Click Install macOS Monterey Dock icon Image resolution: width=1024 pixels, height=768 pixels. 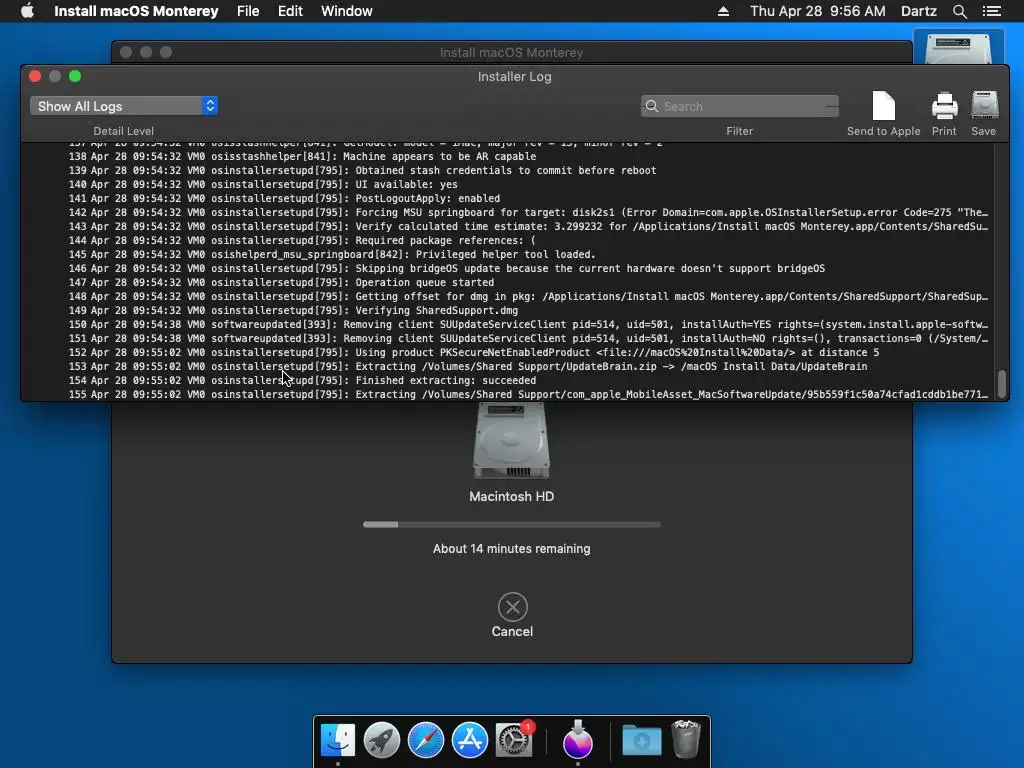point(578,740)
